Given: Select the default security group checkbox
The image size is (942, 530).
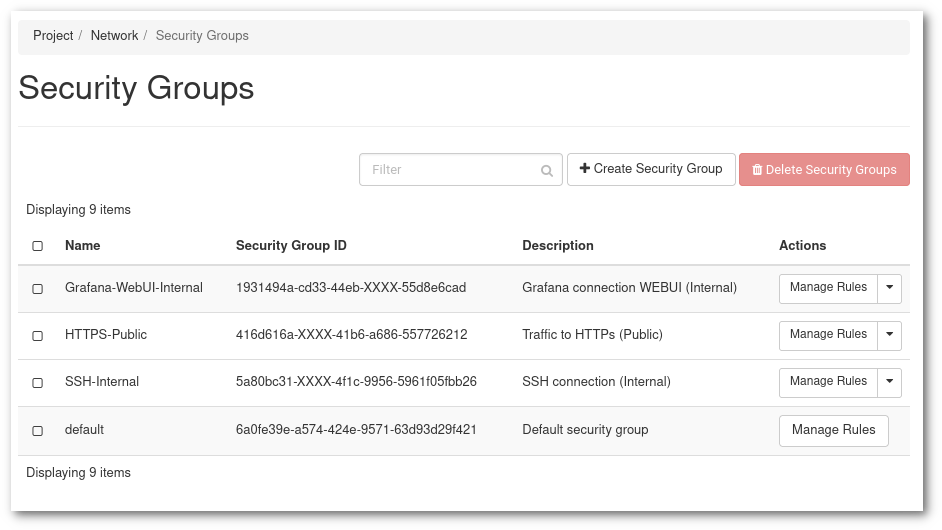Looking at the screenshot, I should click(38, 431).
